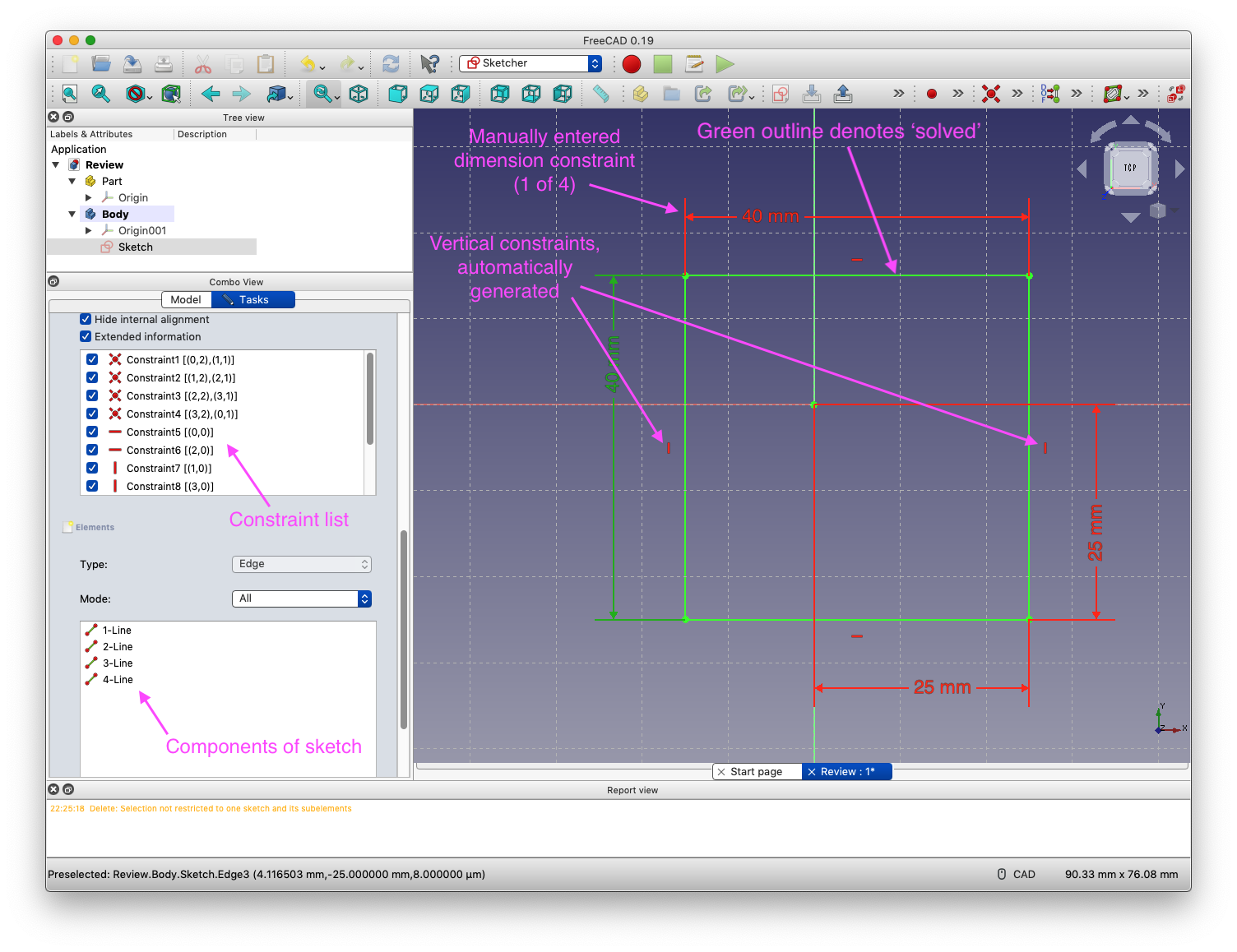Open the Start page tab
1237x952 pixels.
pyautogui.click(x=755, y=771)
